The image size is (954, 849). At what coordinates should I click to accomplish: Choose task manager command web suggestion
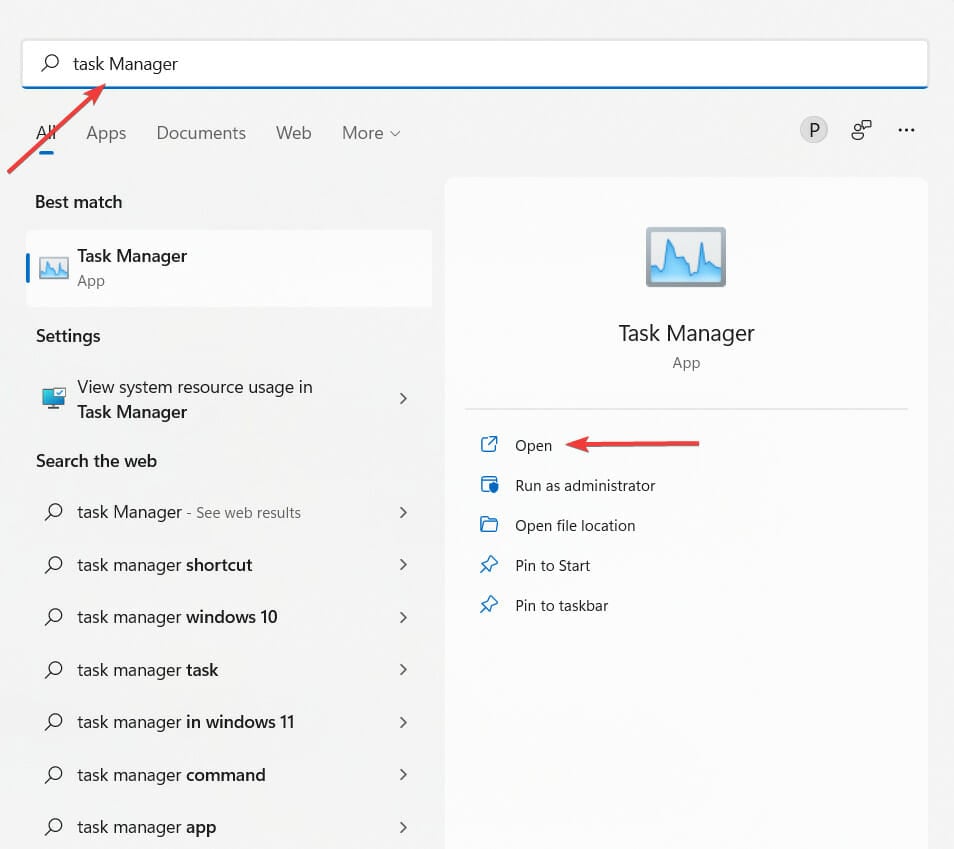171,775
